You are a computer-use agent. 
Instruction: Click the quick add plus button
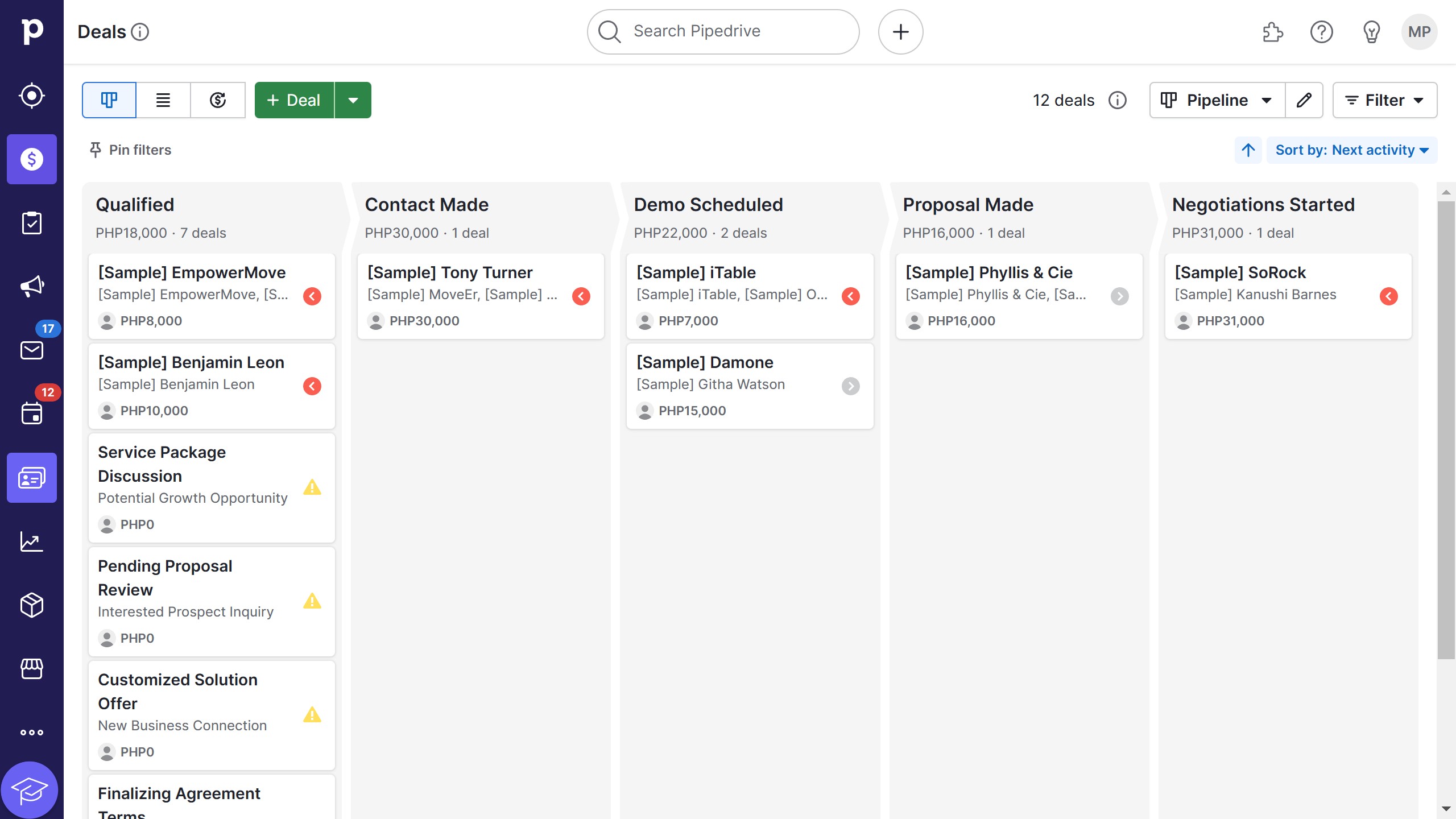pyautogui.click(x=900, y=32)
